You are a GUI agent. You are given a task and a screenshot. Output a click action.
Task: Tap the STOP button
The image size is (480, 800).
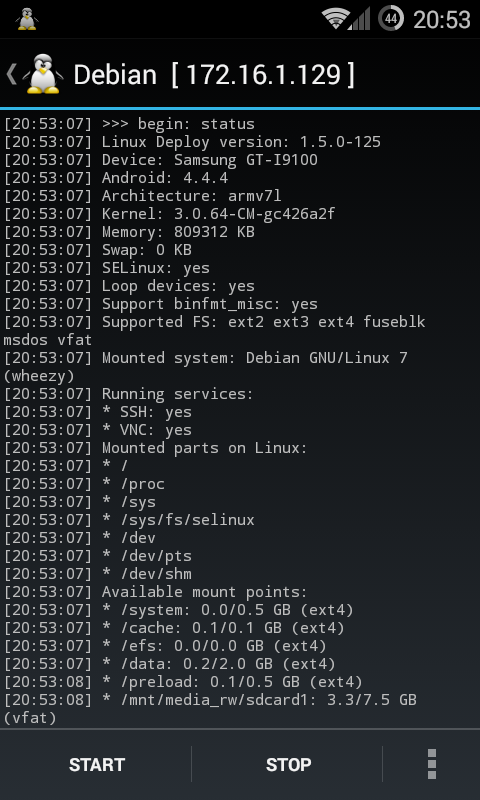click(x=288, y=764)
